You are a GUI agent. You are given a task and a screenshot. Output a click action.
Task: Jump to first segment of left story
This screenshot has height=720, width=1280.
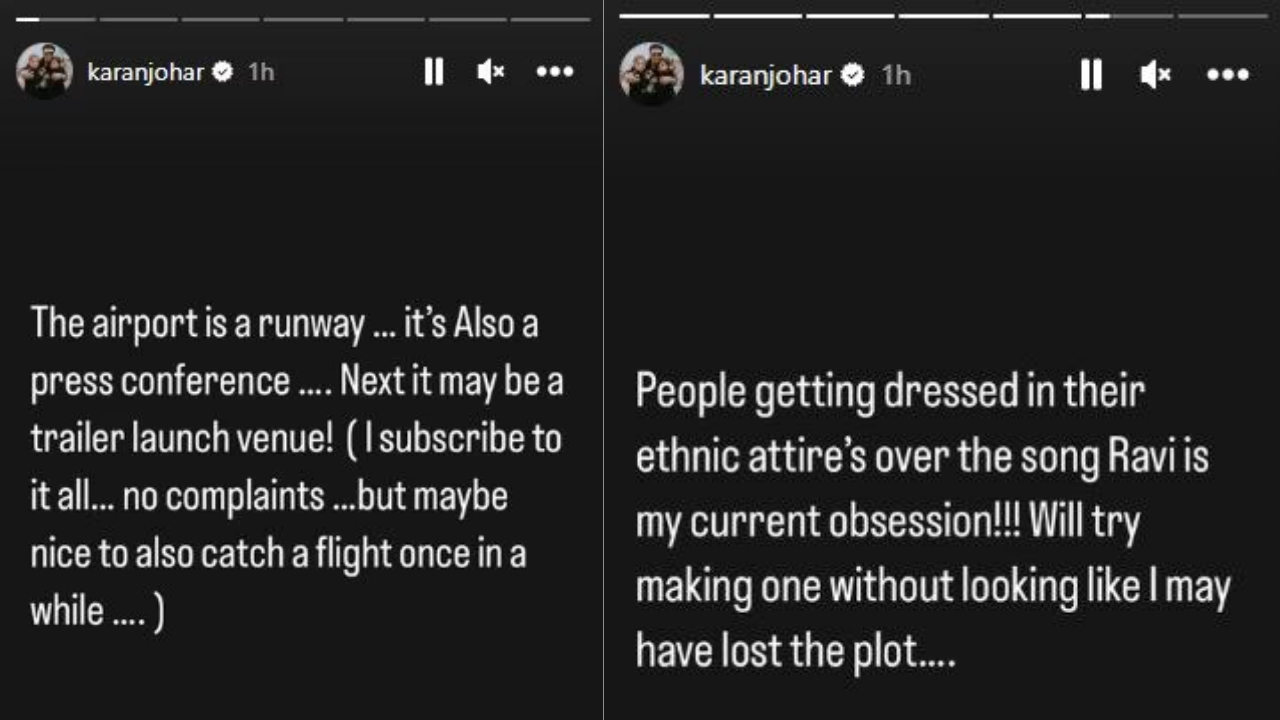(x=56, y=19)
